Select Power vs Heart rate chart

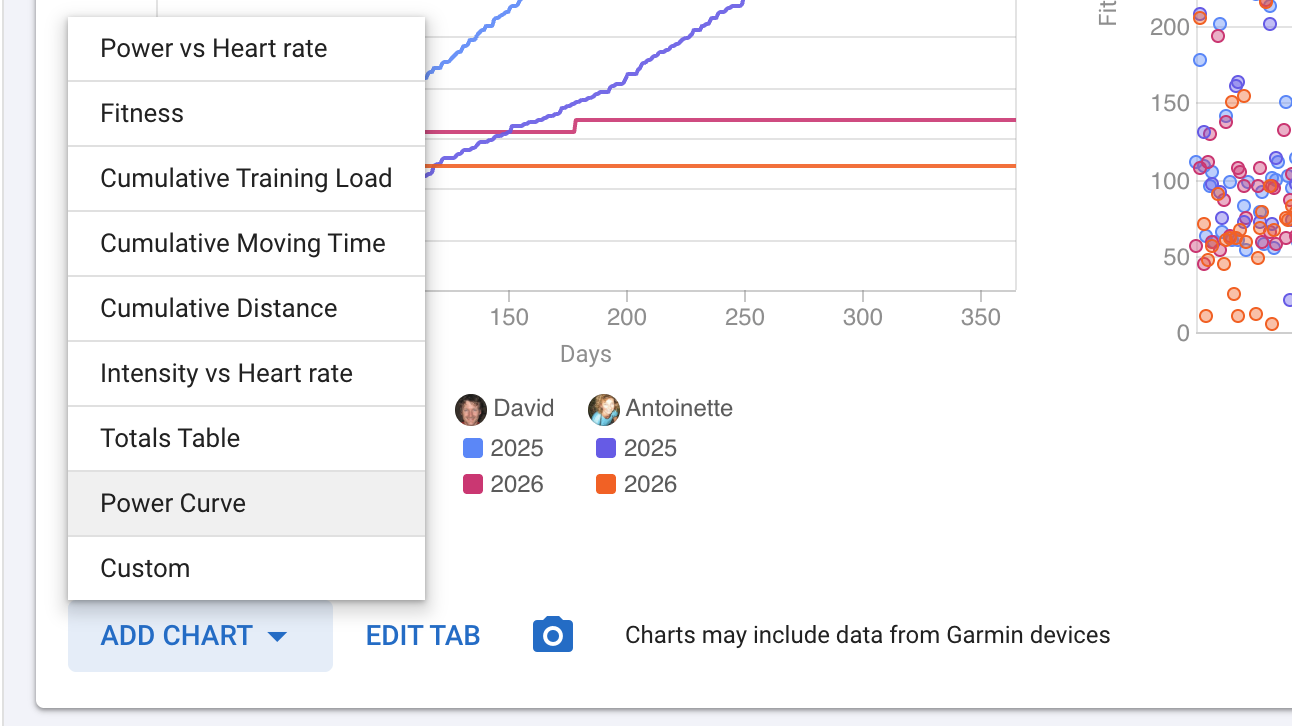(x=214, y=49)
